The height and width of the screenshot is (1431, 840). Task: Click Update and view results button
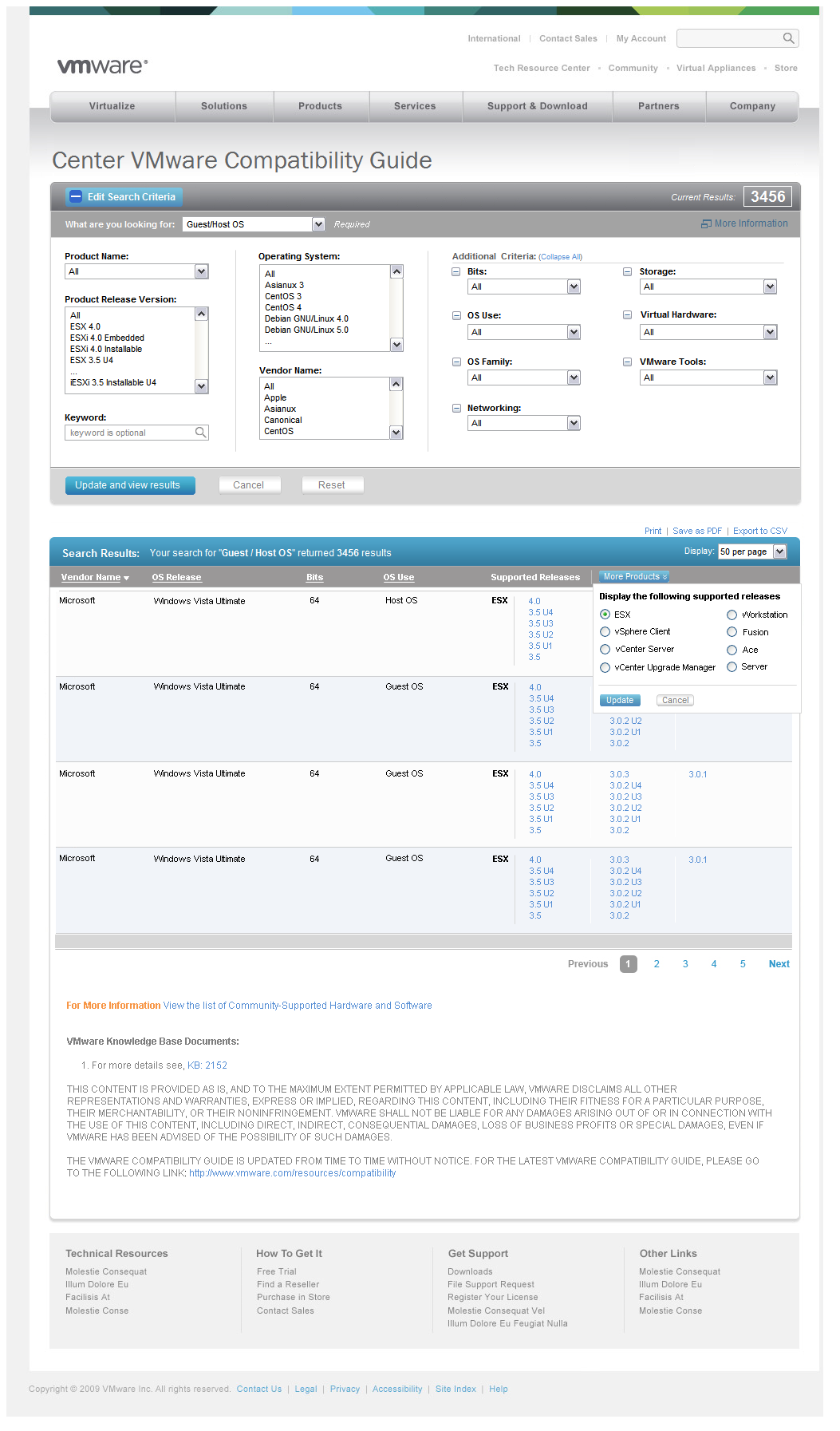click(x=128, y=485)
